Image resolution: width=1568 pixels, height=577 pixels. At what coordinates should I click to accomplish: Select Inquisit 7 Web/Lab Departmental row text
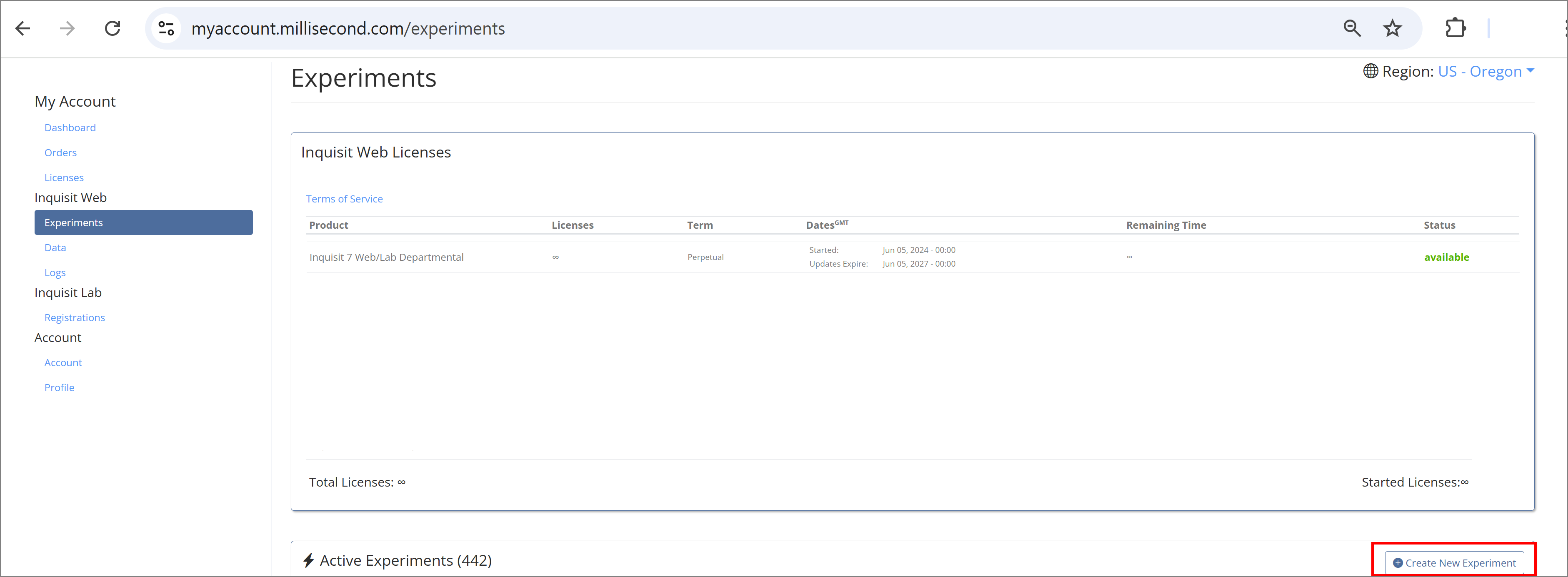tap(387, 257)
